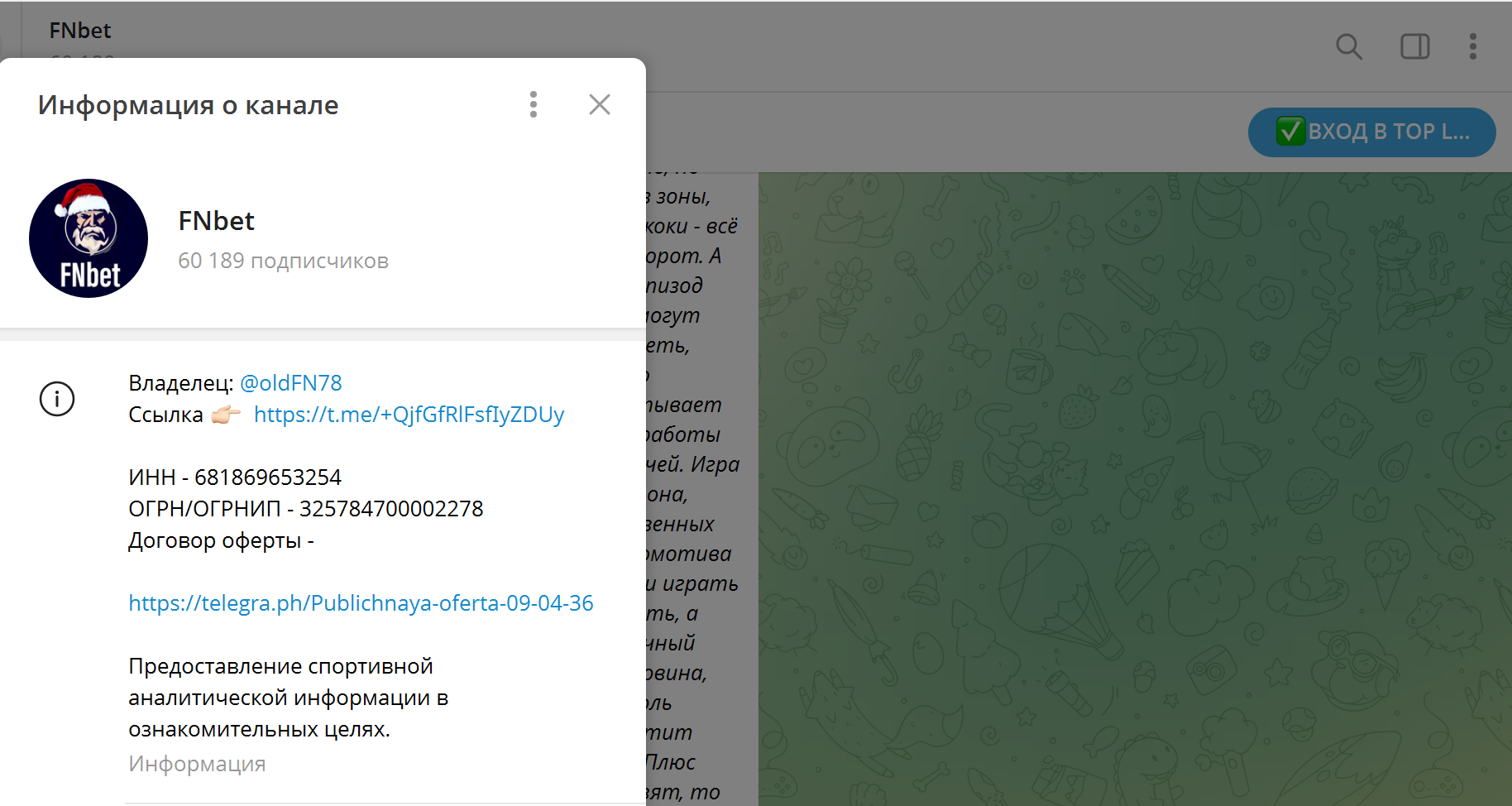Click the FNbet channel avatar
The width and height of the screenshot is (1512, 806).
(x=89, y=238)
